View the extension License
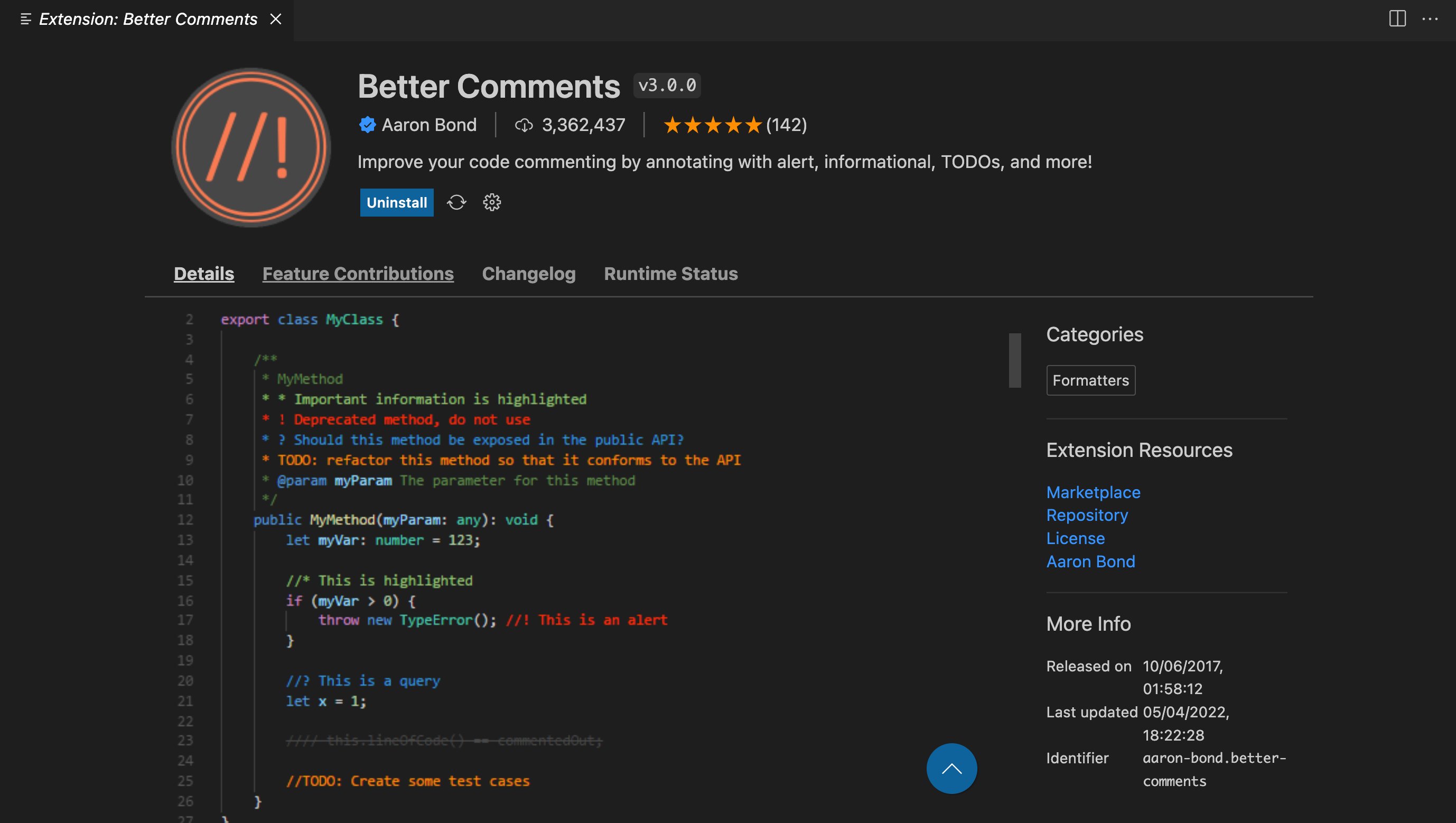The height and width of the screenshot is (823, 1456). (1075, 538)
